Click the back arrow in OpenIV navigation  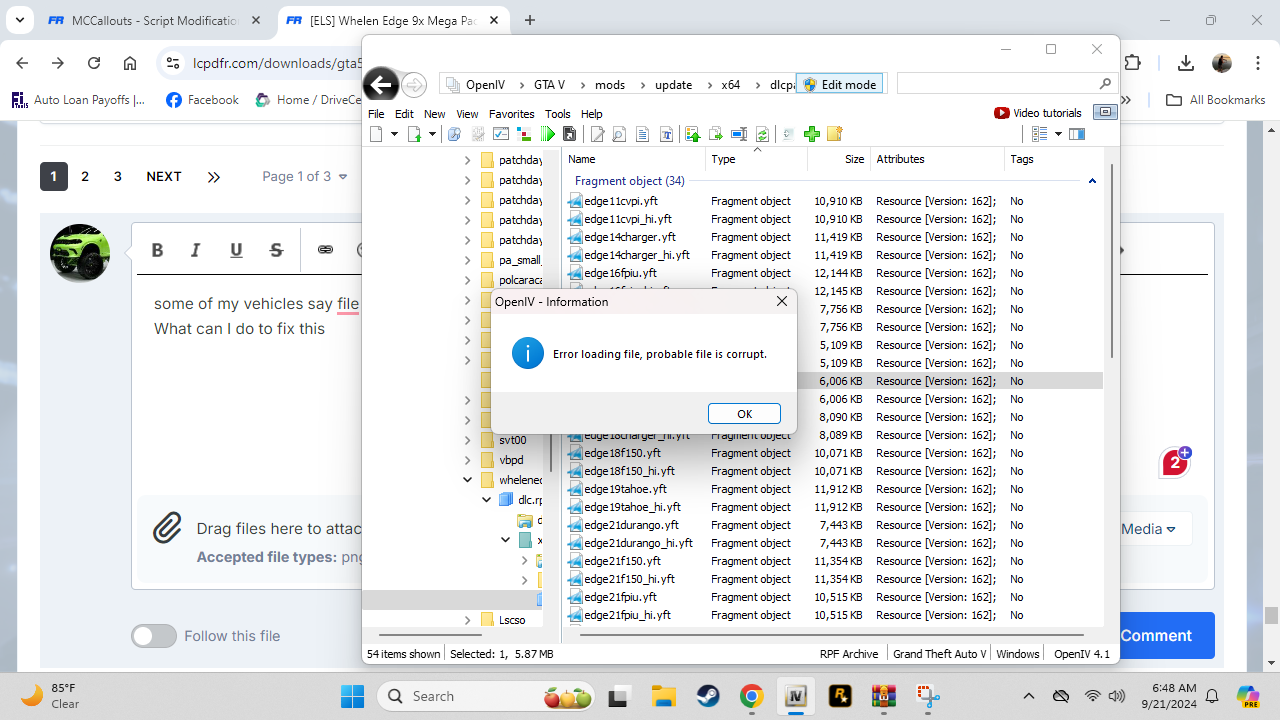coord(381,85)
